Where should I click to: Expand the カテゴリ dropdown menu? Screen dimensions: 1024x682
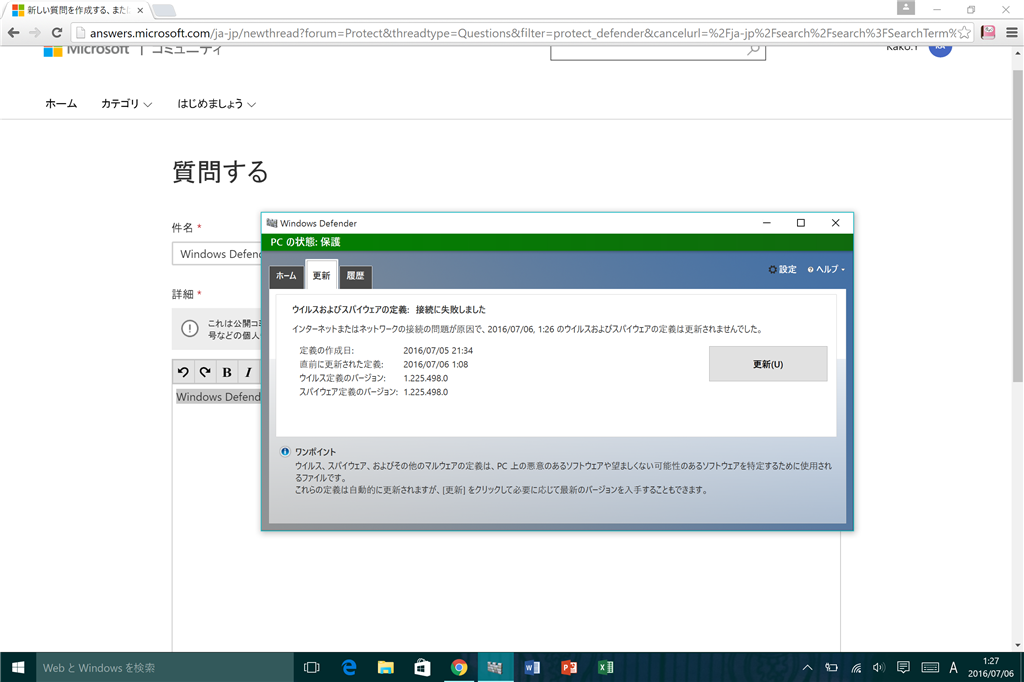[126, 104]
